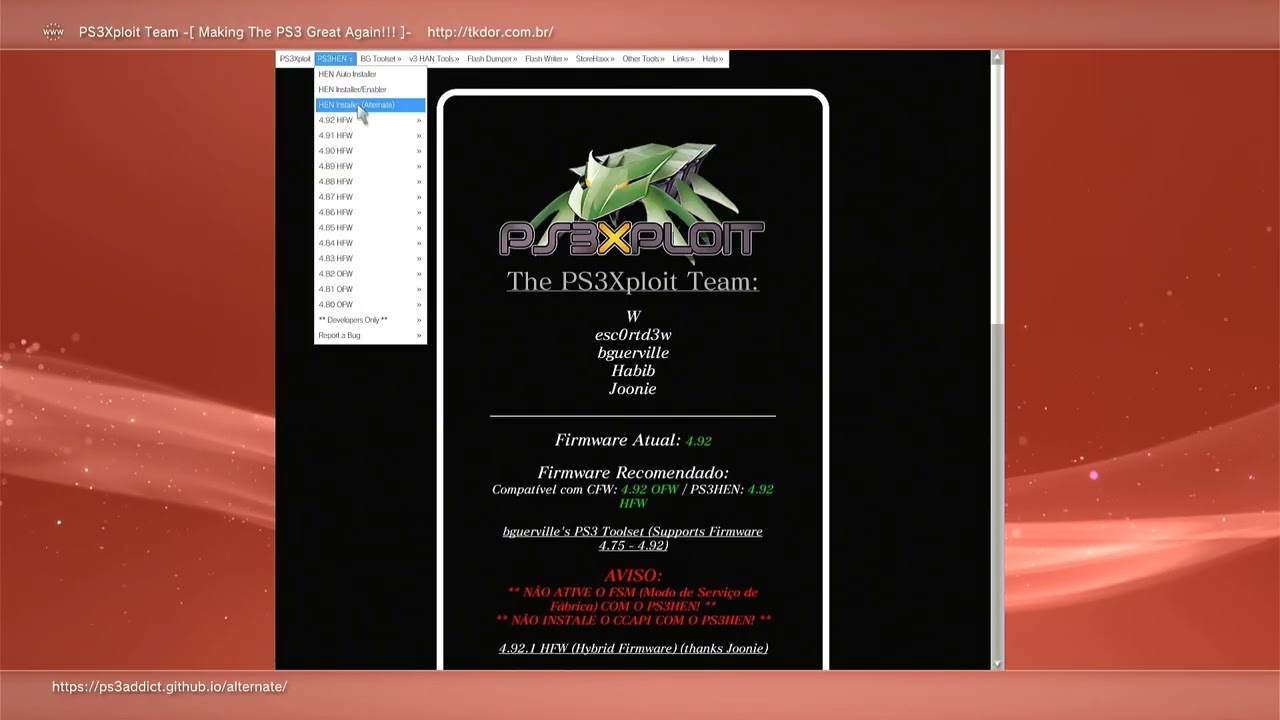Image resolution: width=1280 pixels, height=720 pixels.
Task: Select HEN Installer/Enabler entry
Action: [370, 89]
